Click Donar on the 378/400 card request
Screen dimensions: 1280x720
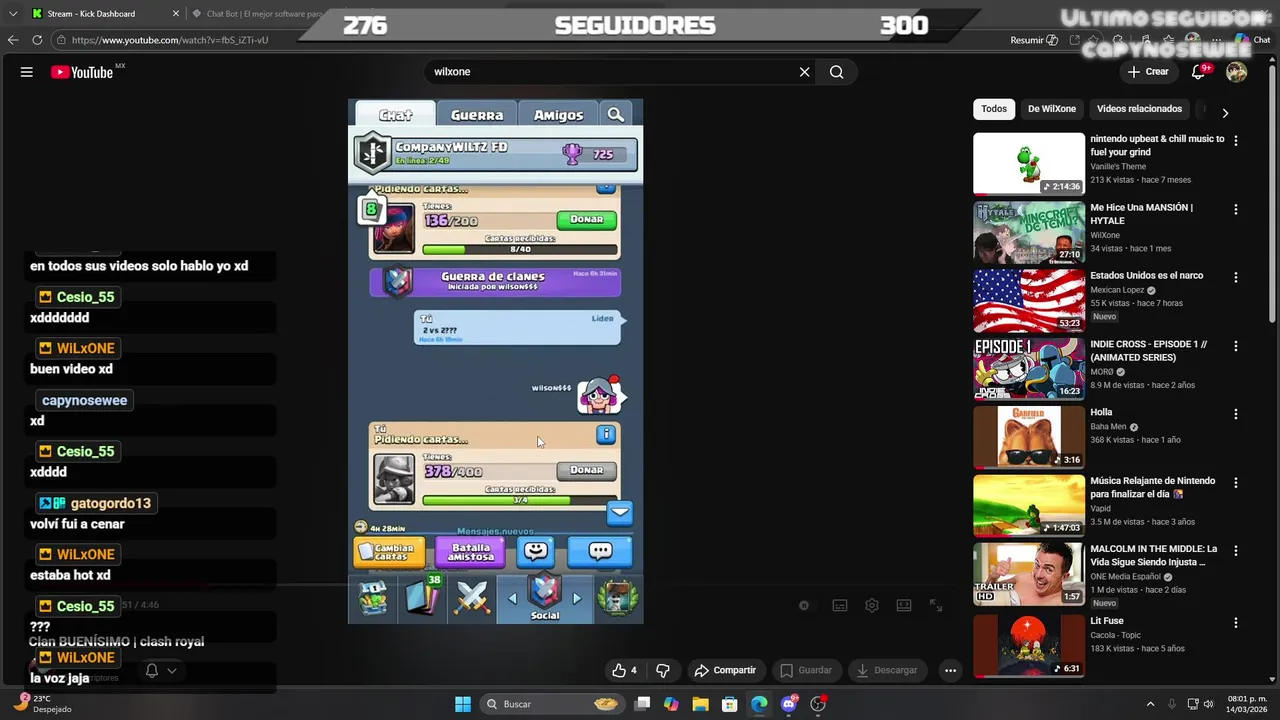tap(586, 470)
